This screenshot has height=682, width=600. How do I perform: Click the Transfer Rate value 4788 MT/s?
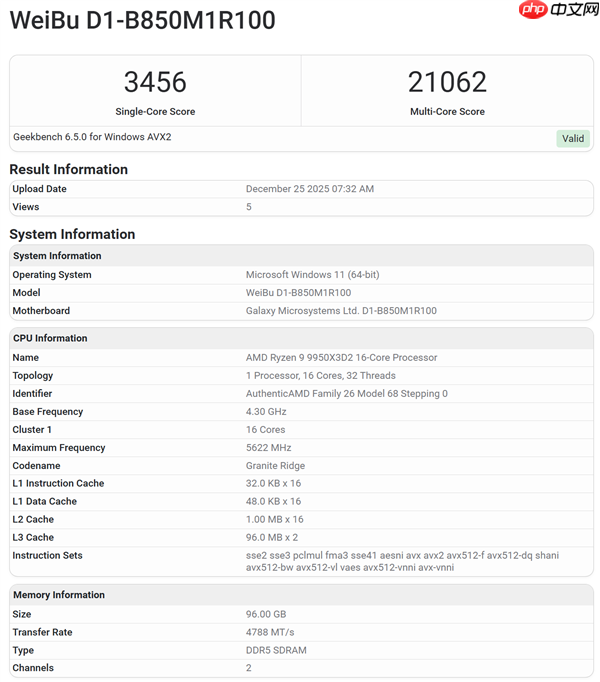click(x=270, y=632)
